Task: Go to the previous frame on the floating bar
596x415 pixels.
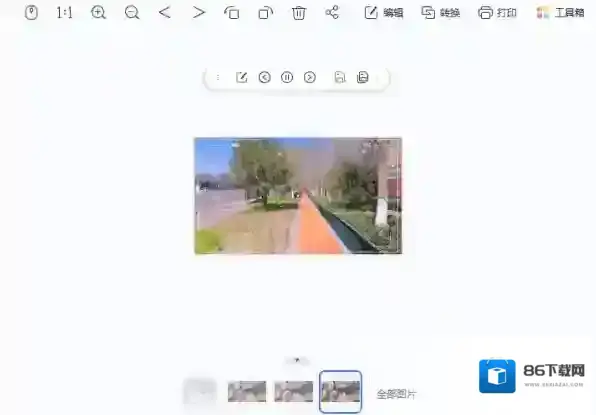Action: pyautogui.click(x=265, y=78)
